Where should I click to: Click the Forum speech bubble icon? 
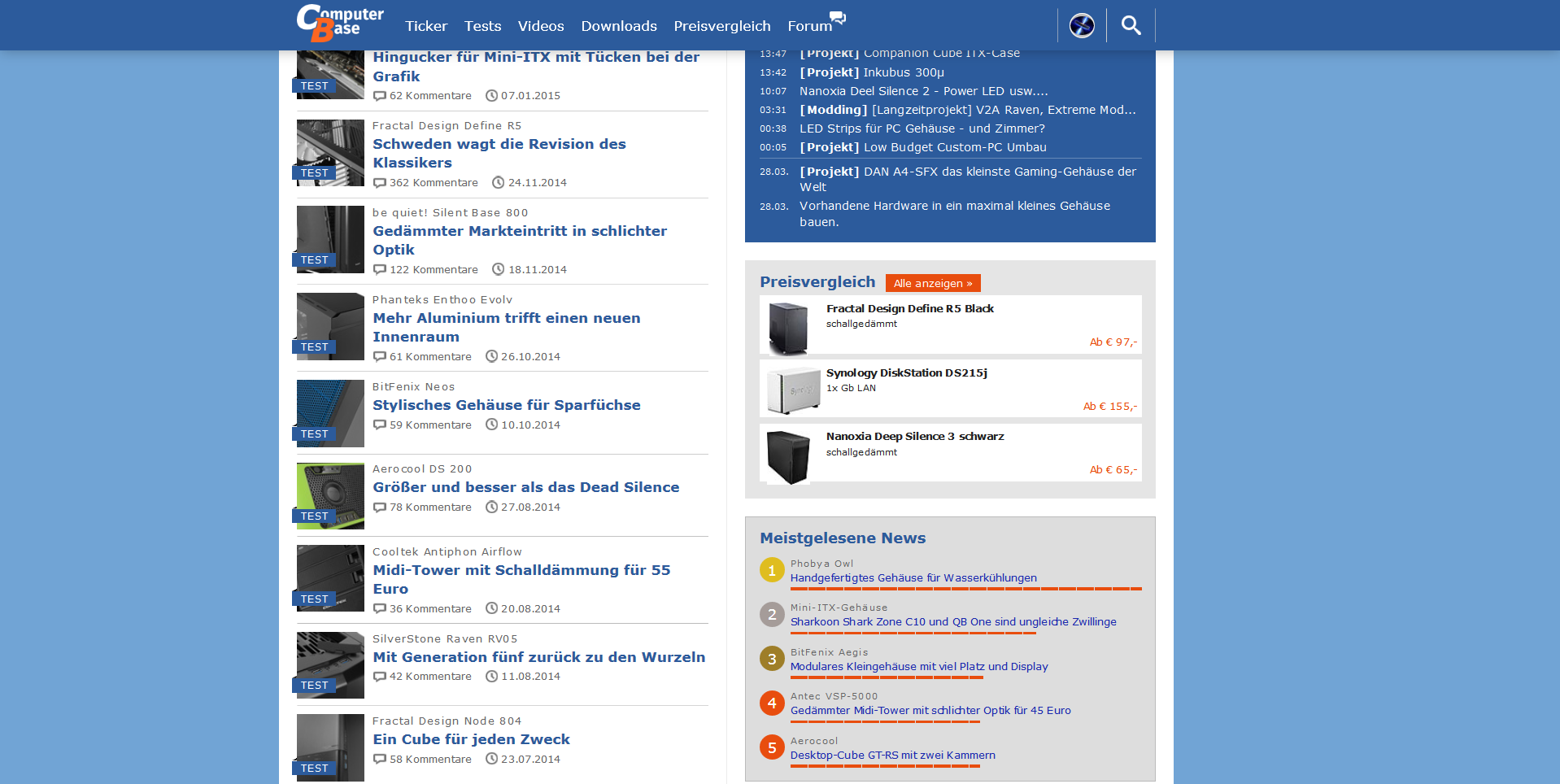tap(838, 17)
